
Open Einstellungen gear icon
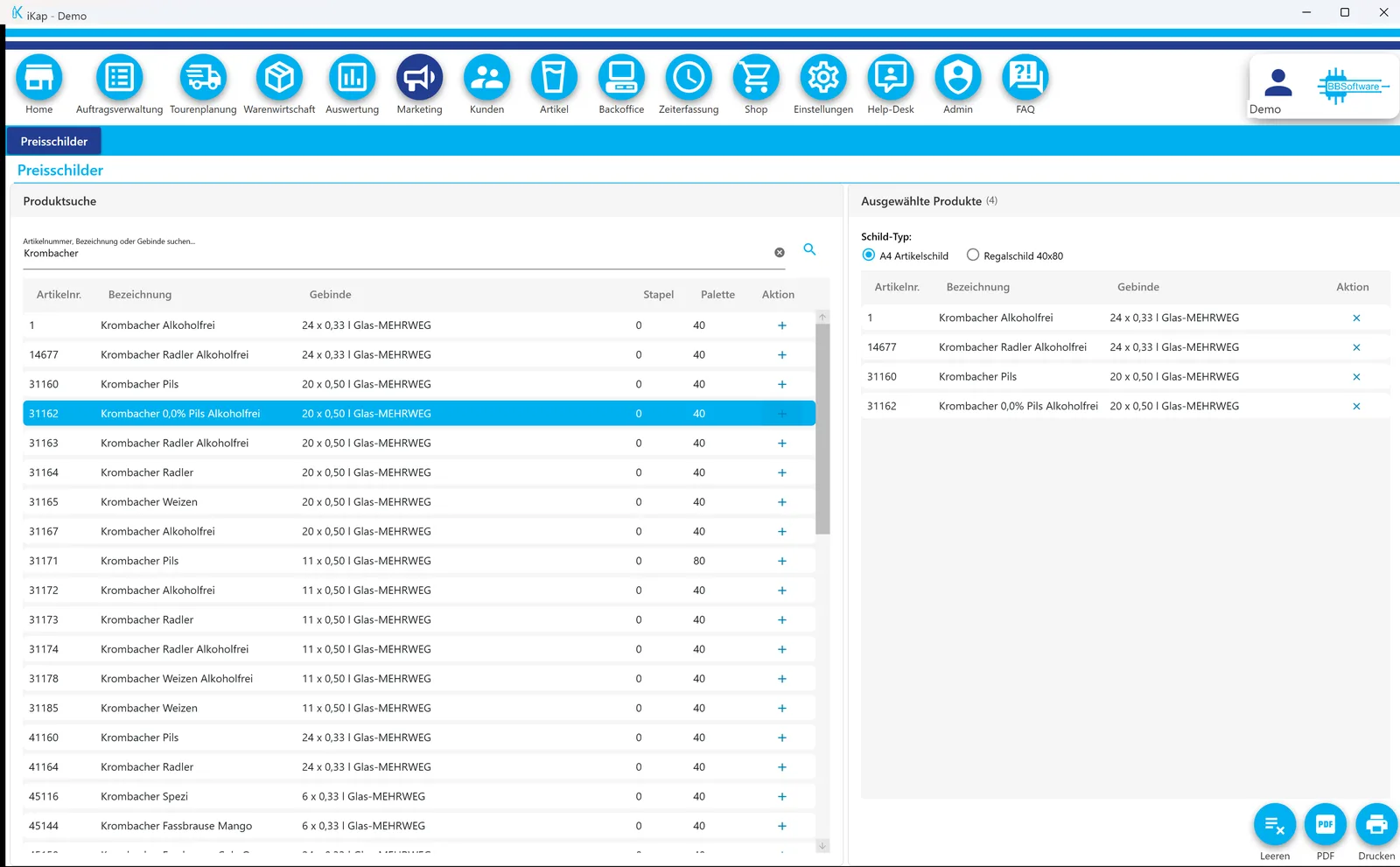pyautogui.click(x=823, y=78)
